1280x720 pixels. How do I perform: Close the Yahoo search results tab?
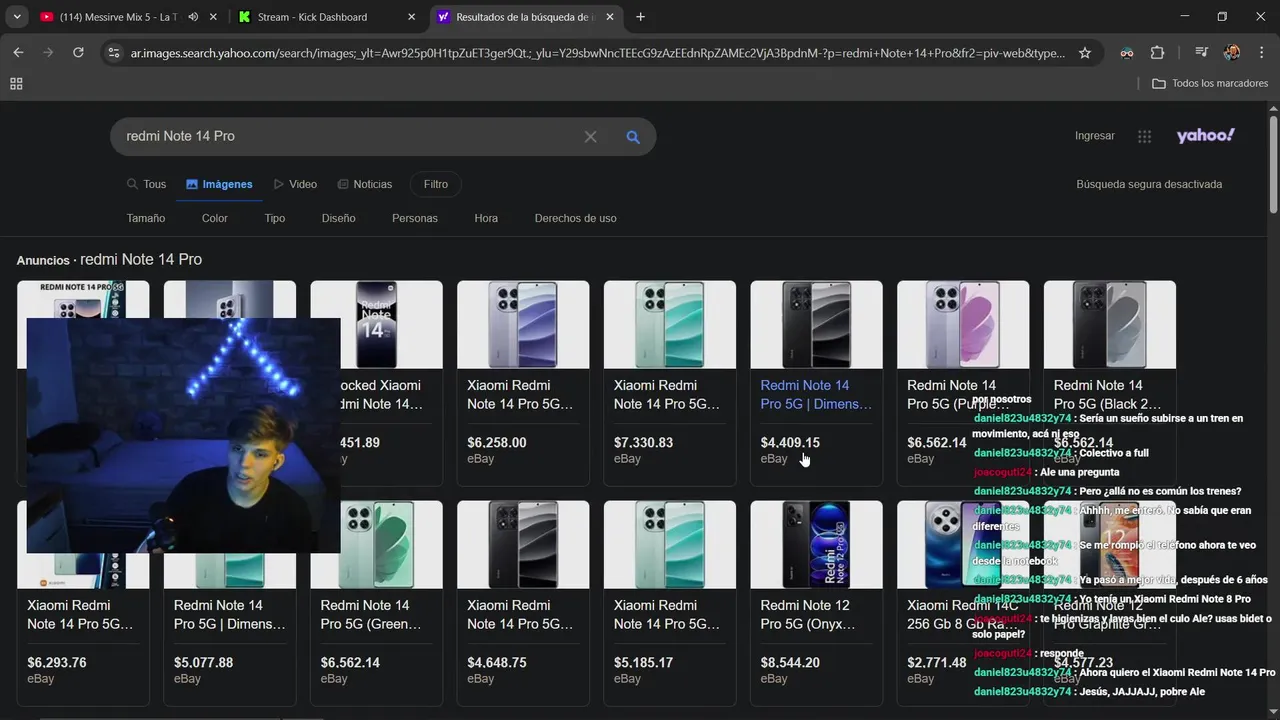611,17
